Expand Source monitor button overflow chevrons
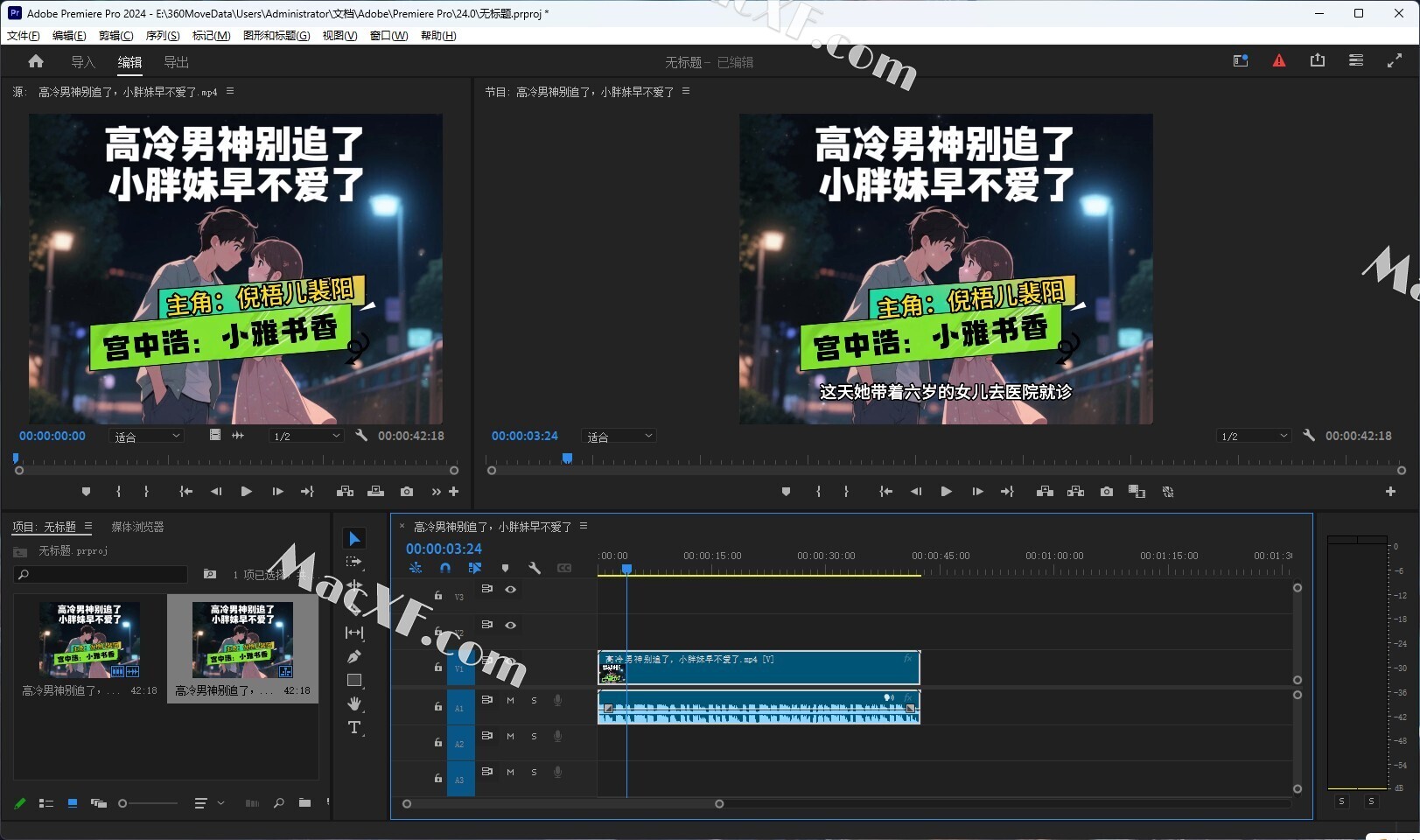 [437, 492]
